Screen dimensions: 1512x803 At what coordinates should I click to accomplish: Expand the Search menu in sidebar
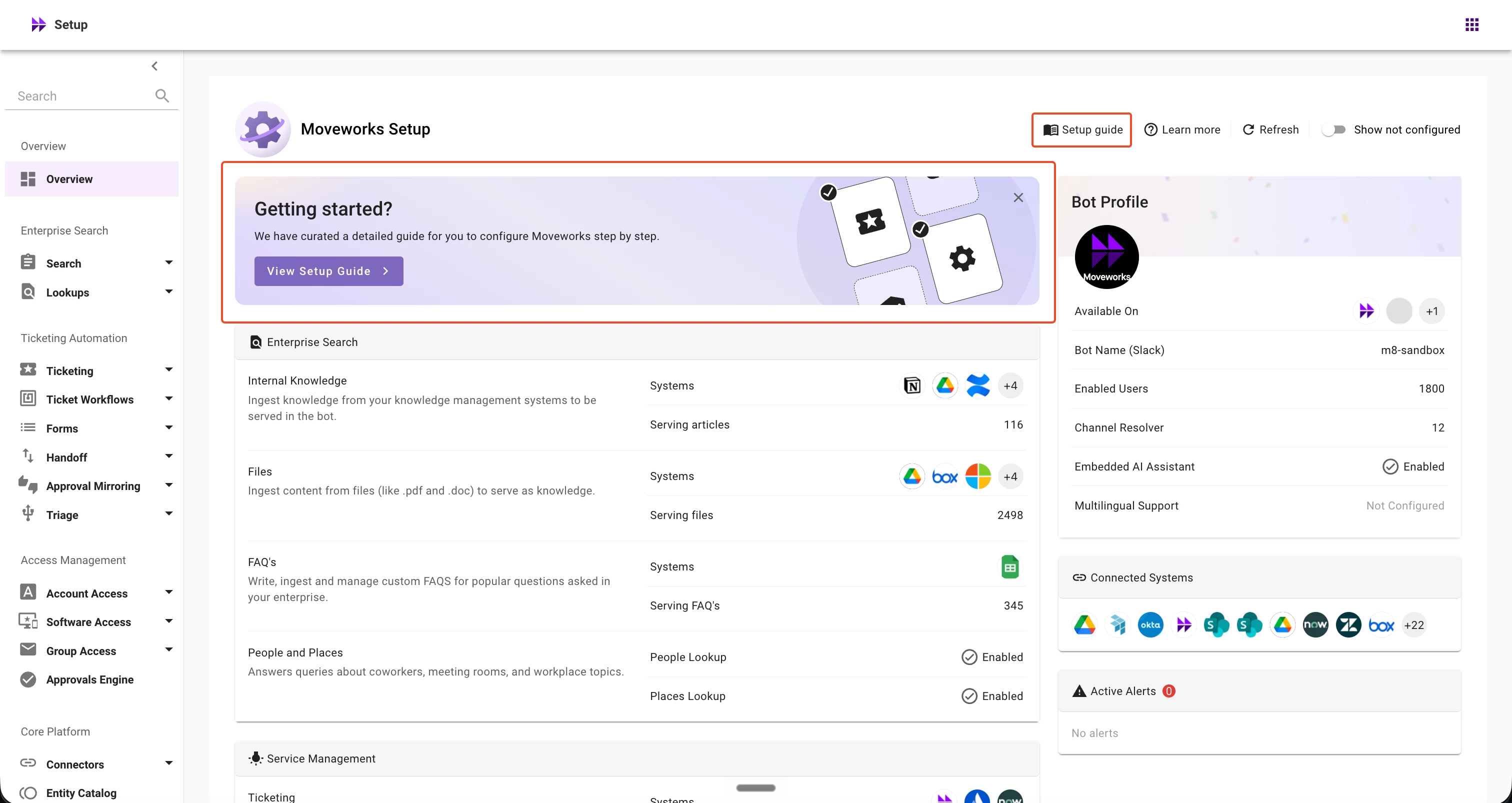click(x=168, y=262)
